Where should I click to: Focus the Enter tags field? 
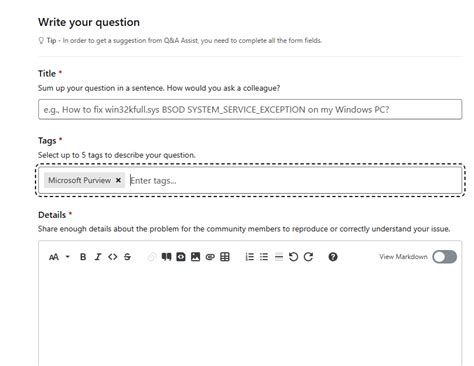[x=295, y=180]
